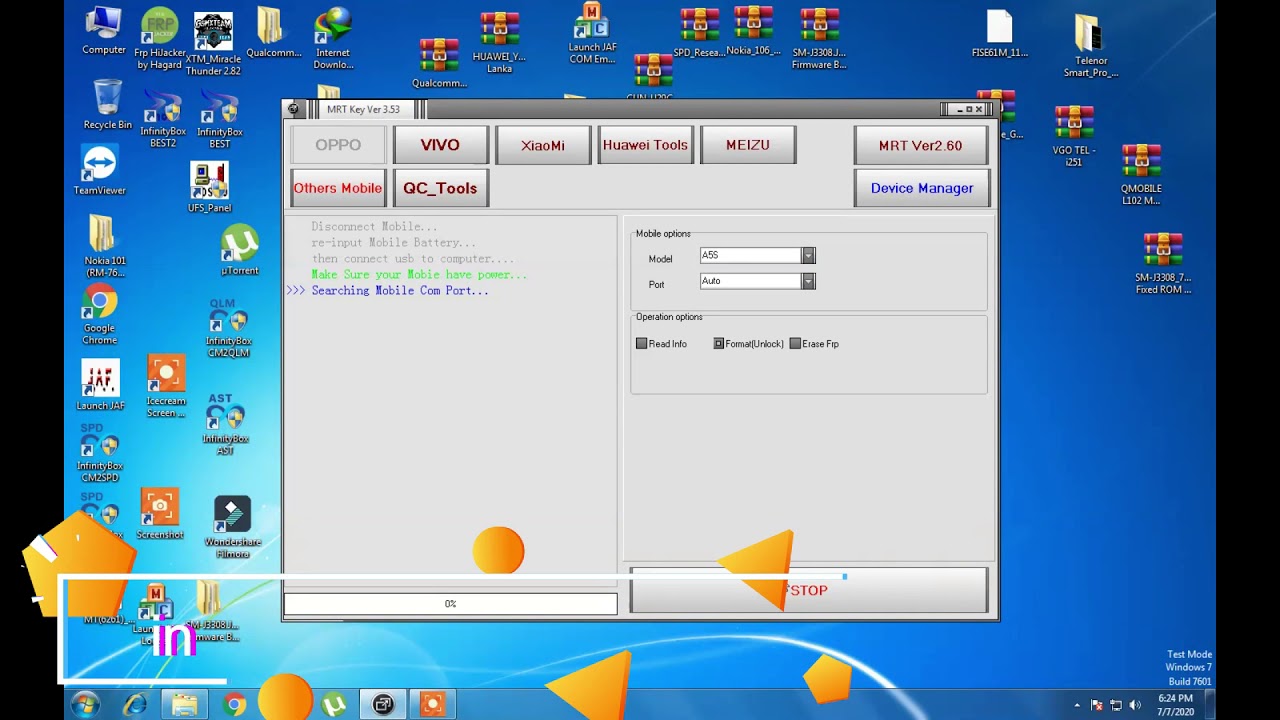
Task: Select the InfinityBox BEST desktop shortcut
Action: [x=219, y=120]
